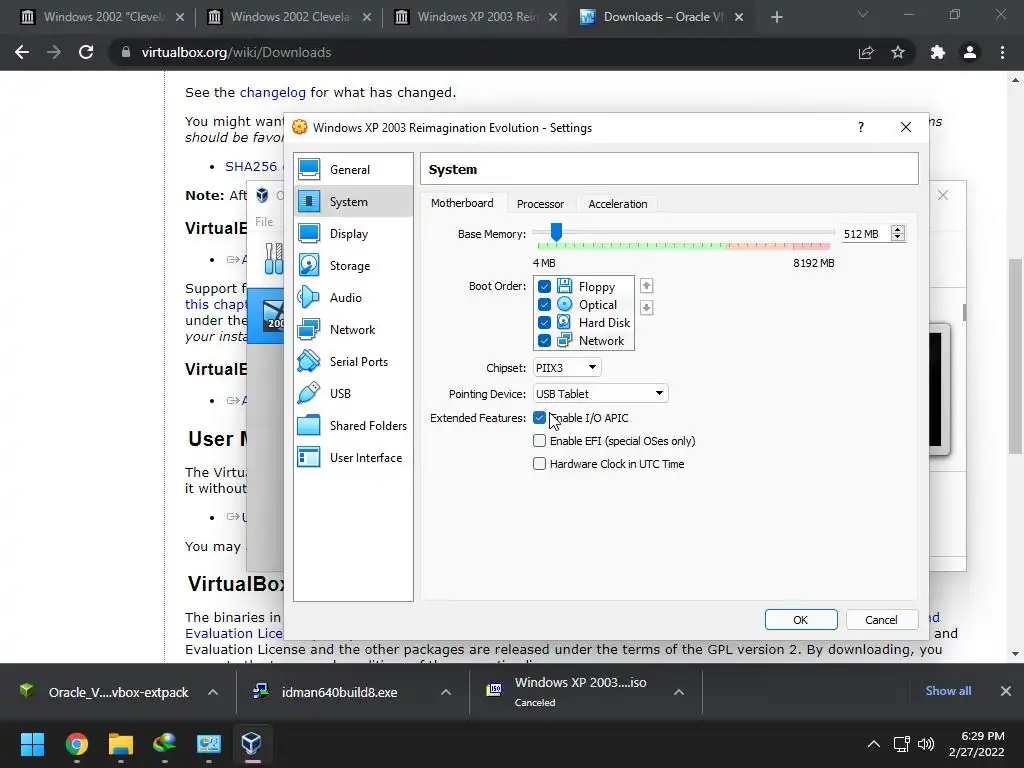Share this page via share icon

point(866,52)
